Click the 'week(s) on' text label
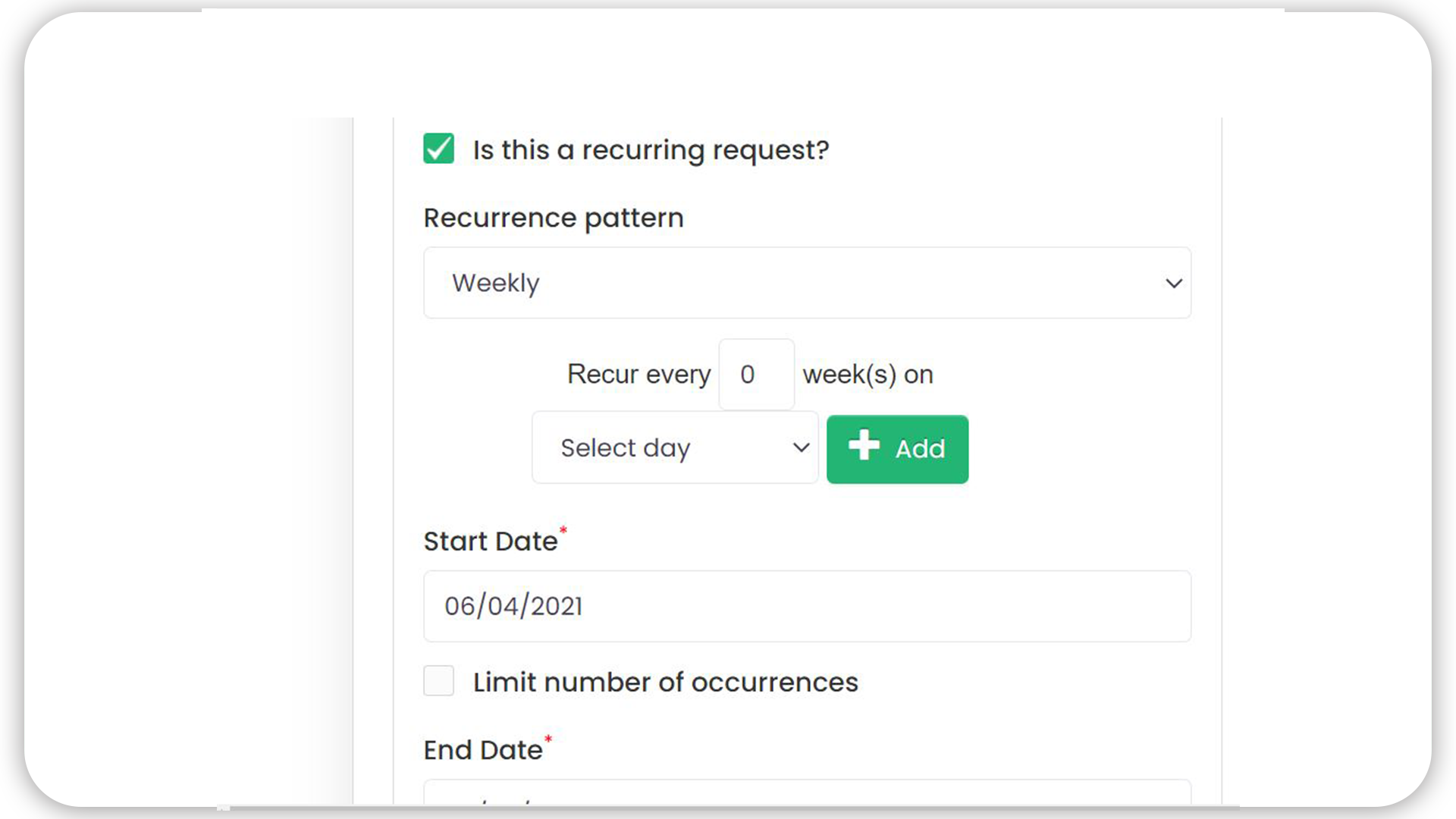This screenshot has height=819, width=1456. coord(868,375)
